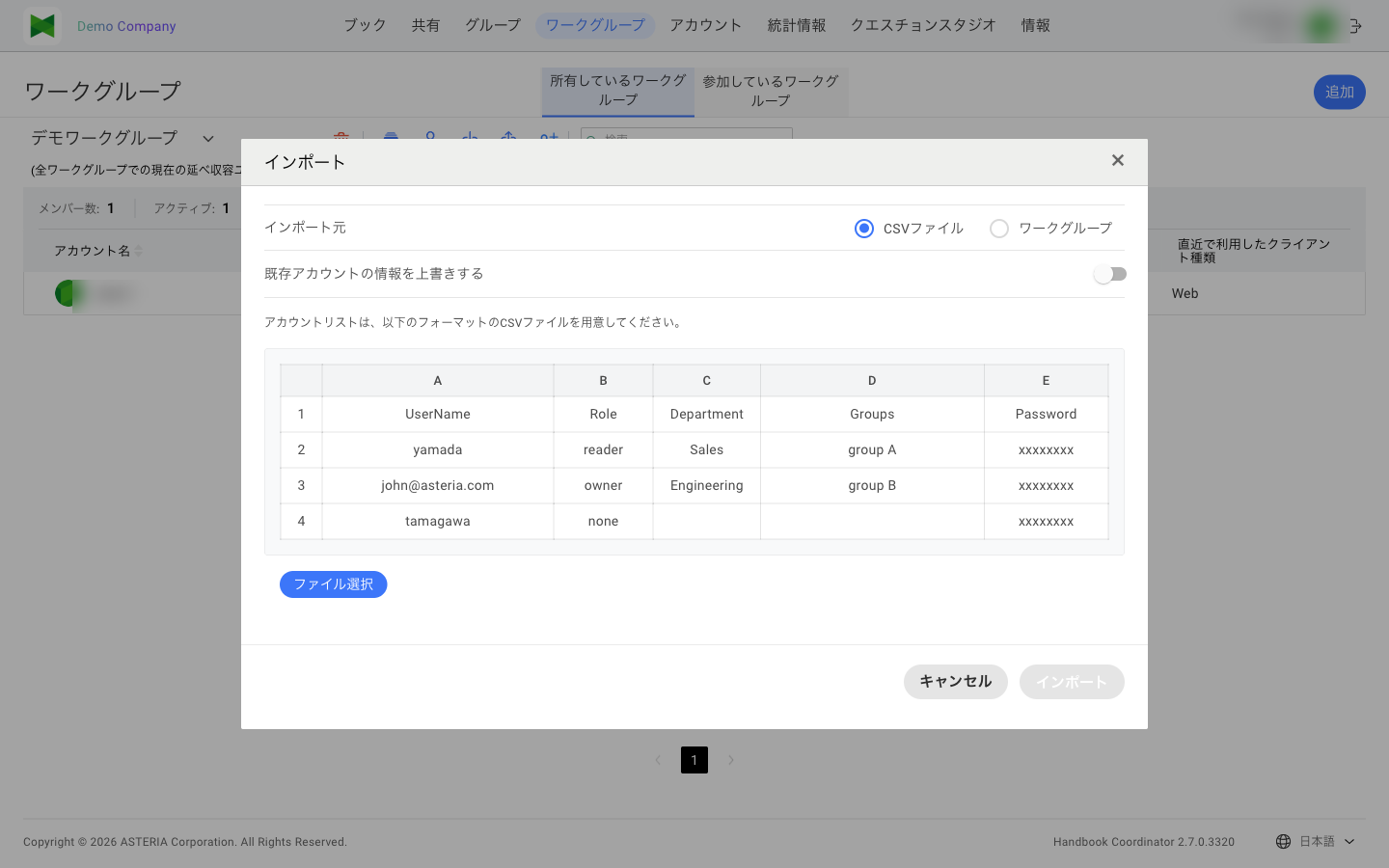The image size is (1389, 868).
Task: Click the Password header cell
Action: click(1046, 415)
